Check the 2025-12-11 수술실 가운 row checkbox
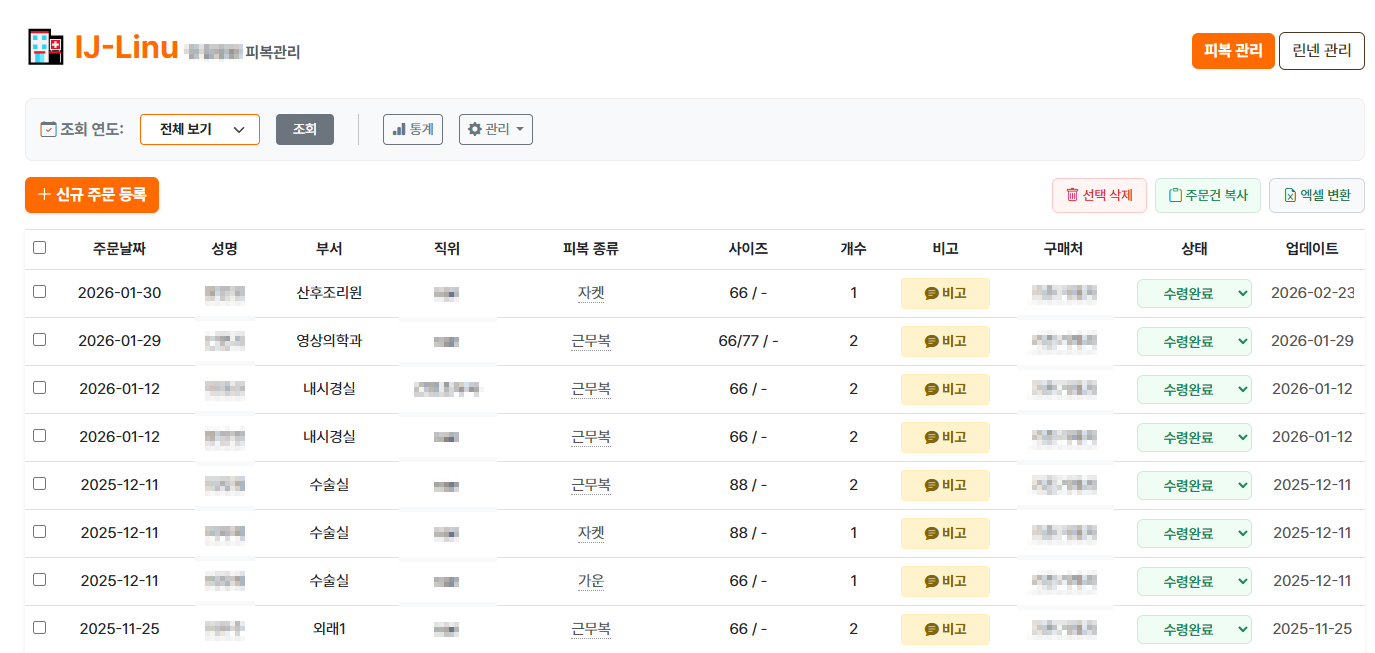Screen dimensions: 1375x653 (x=39, y=580)
